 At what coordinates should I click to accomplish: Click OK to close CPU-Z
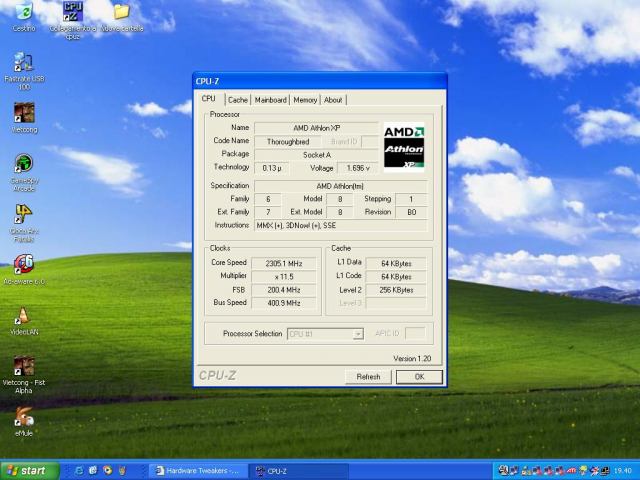[x=419, y=377]
